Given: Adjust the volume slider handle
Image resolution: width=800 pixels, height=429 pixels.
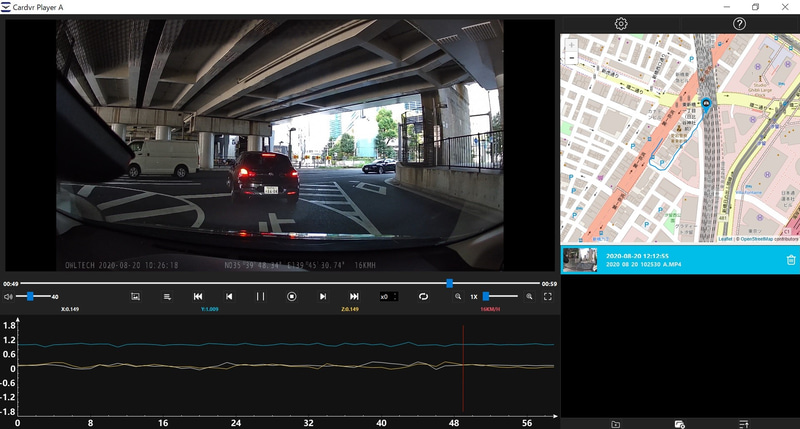Looking at the screenshot, I should tap(30, 296).
